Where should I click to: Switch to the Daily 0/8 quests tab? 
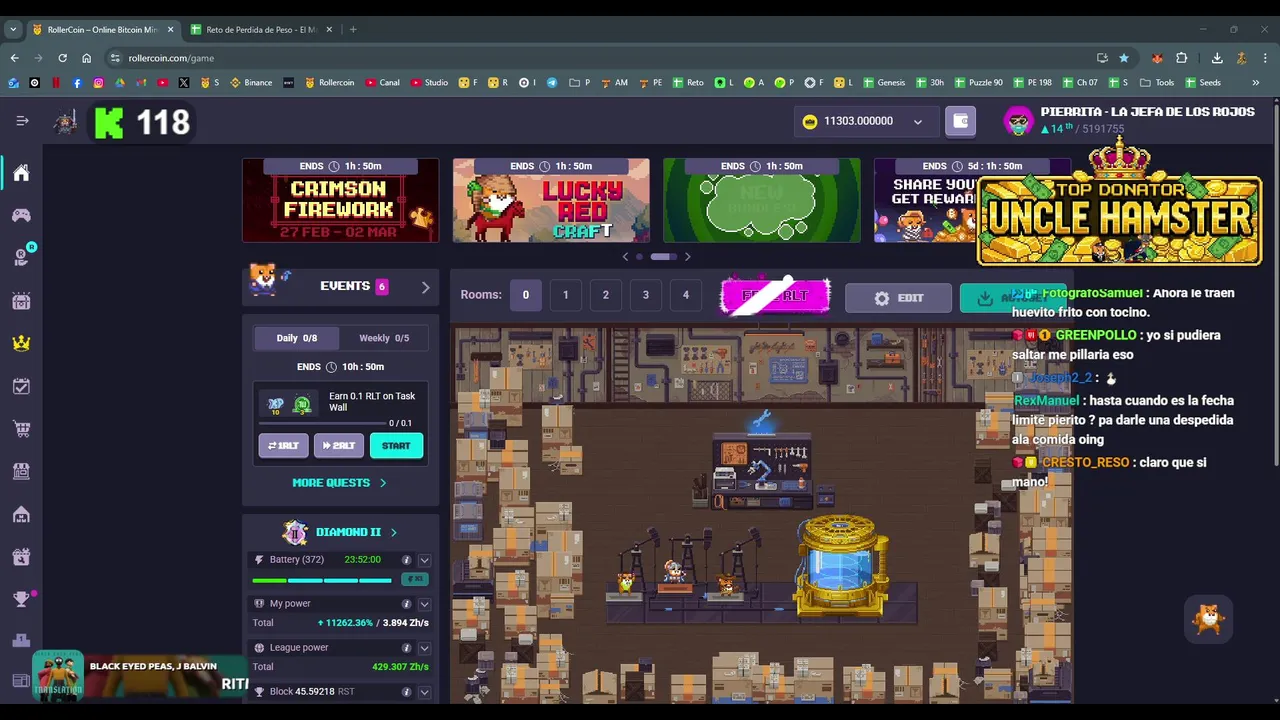click(296, 338)
